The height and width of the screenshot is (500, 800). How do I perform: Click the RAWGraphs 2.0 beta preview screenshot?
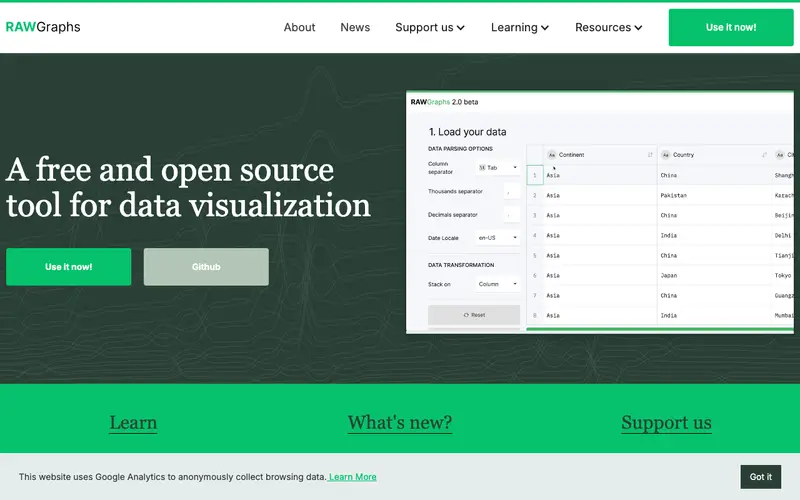[x=599, y=212]
